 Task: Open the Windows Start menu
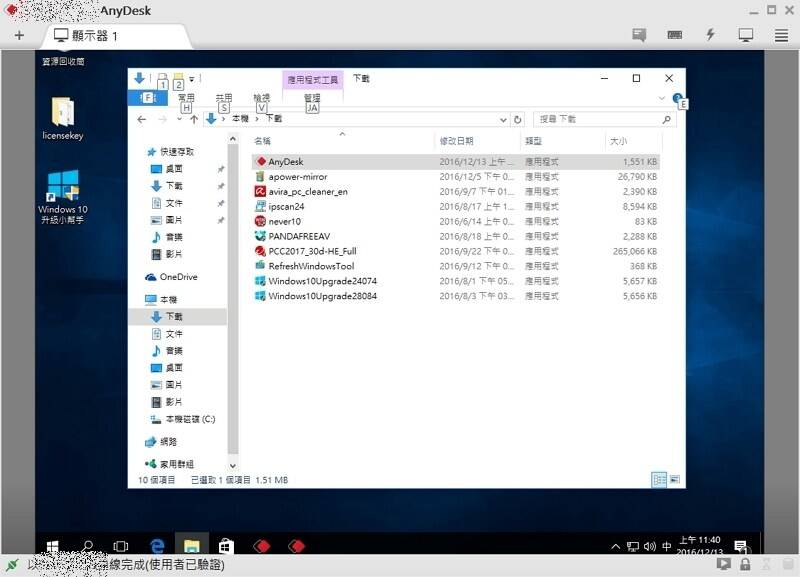coord(53,546)
